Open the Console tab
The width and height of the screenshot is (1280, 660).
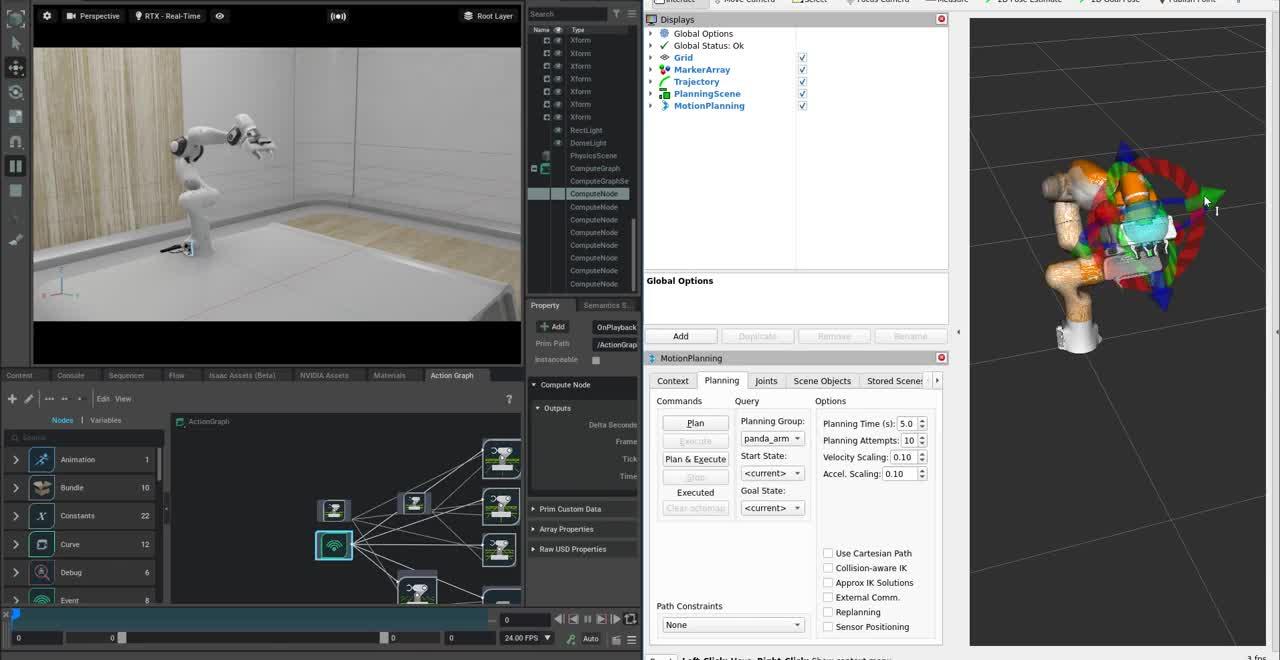[x=71, y=376]
